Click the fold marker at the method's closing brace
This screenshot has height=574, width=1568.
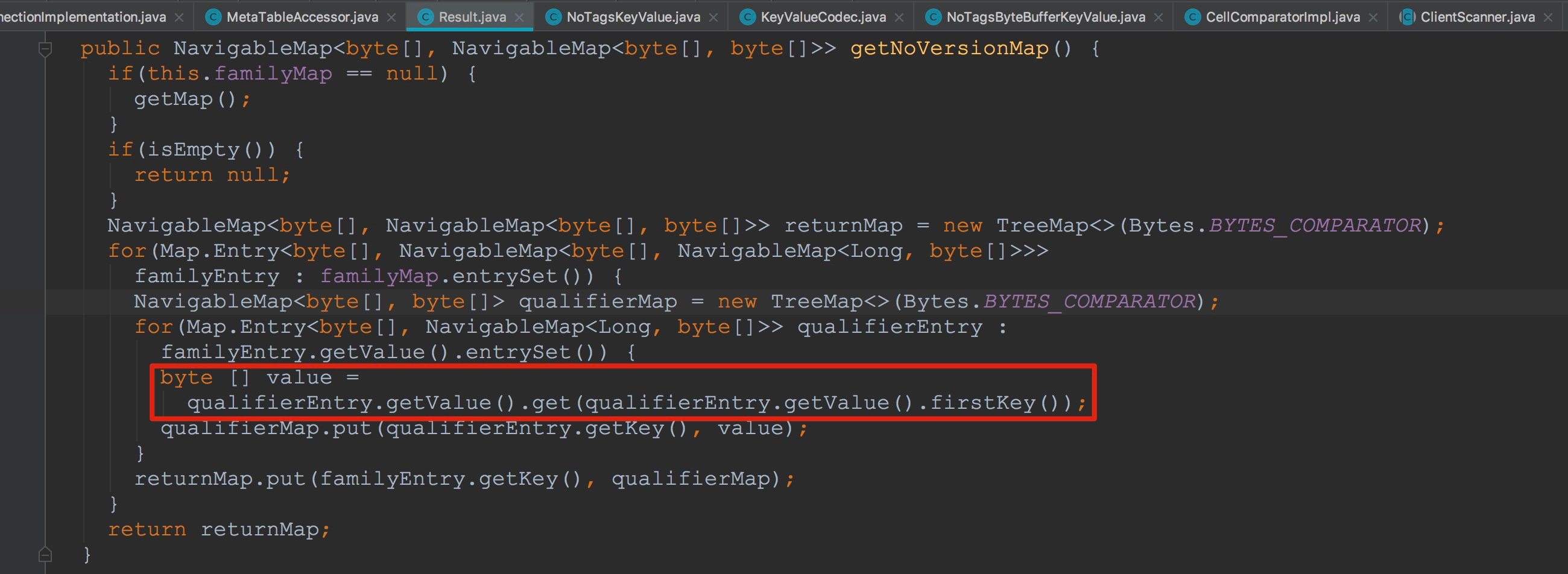click(x=45, y=555)
